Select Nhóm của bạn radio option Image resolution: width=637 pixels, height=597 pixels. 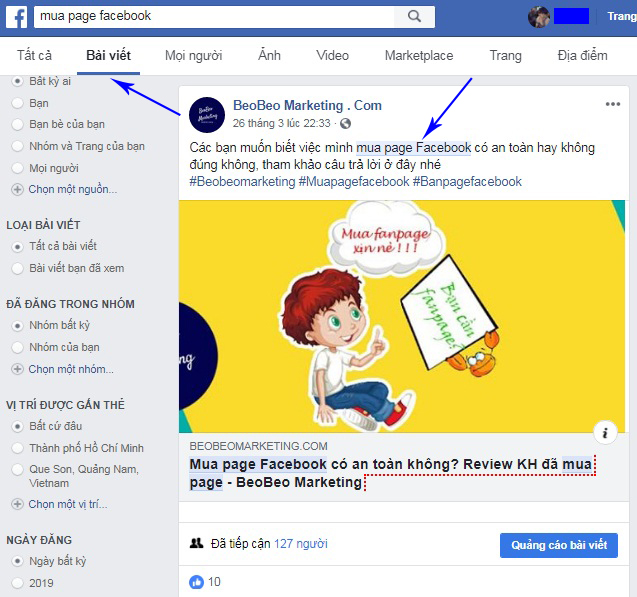17,348
